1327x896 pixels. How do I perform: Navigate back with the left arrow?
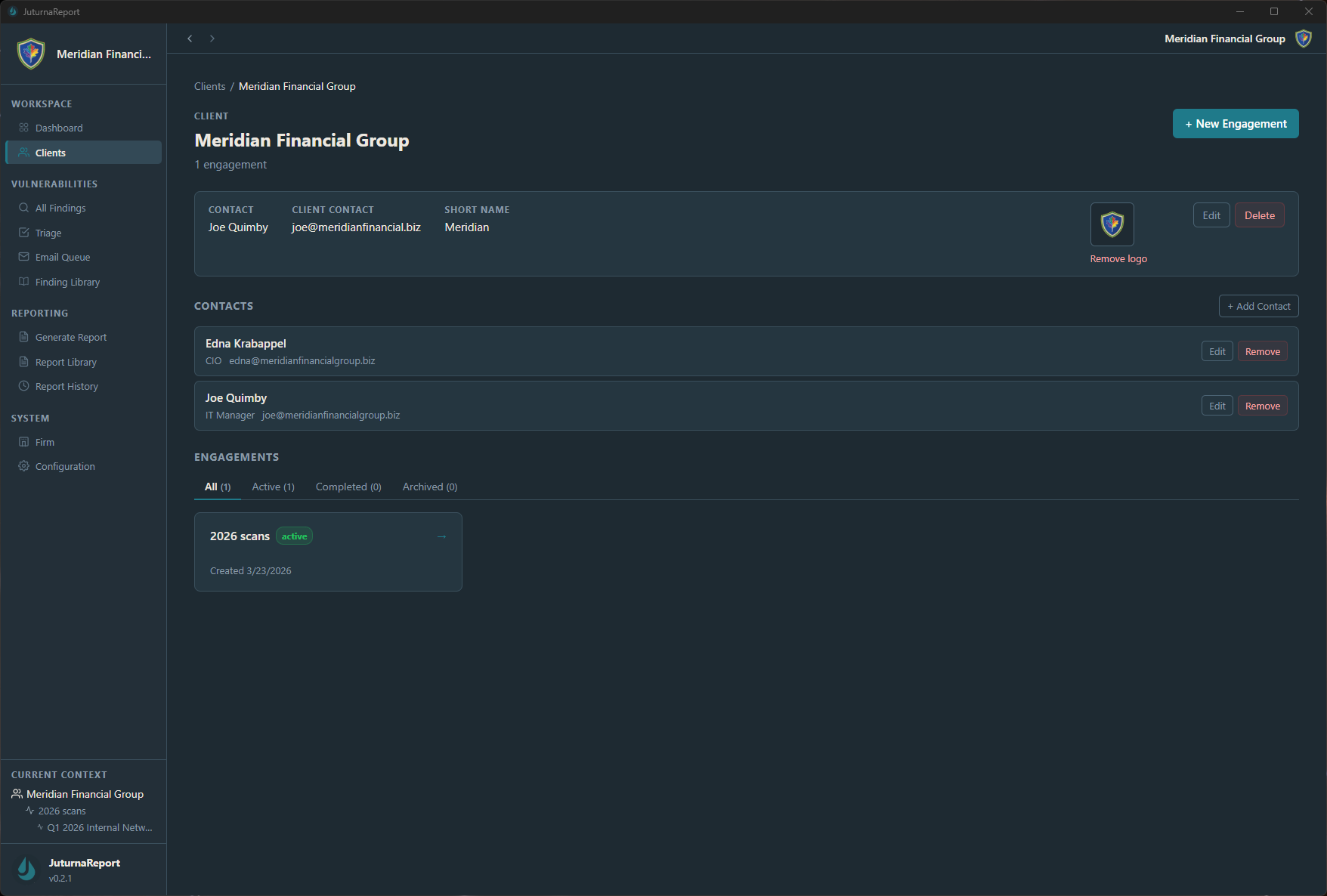[x=190, y=38]
